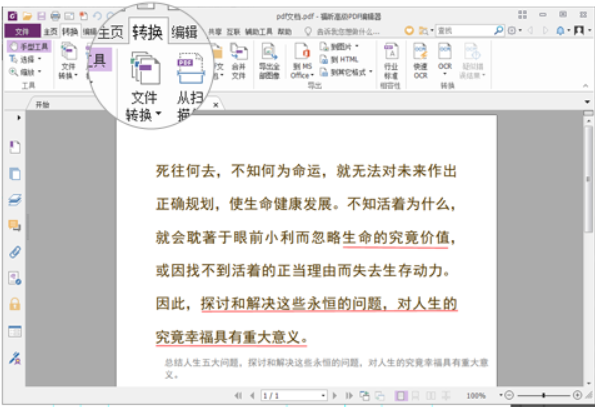Screen dimensions: 595x407
Task: Click the 合并文件 merge files icon
Action: click(x=239, y=61)
